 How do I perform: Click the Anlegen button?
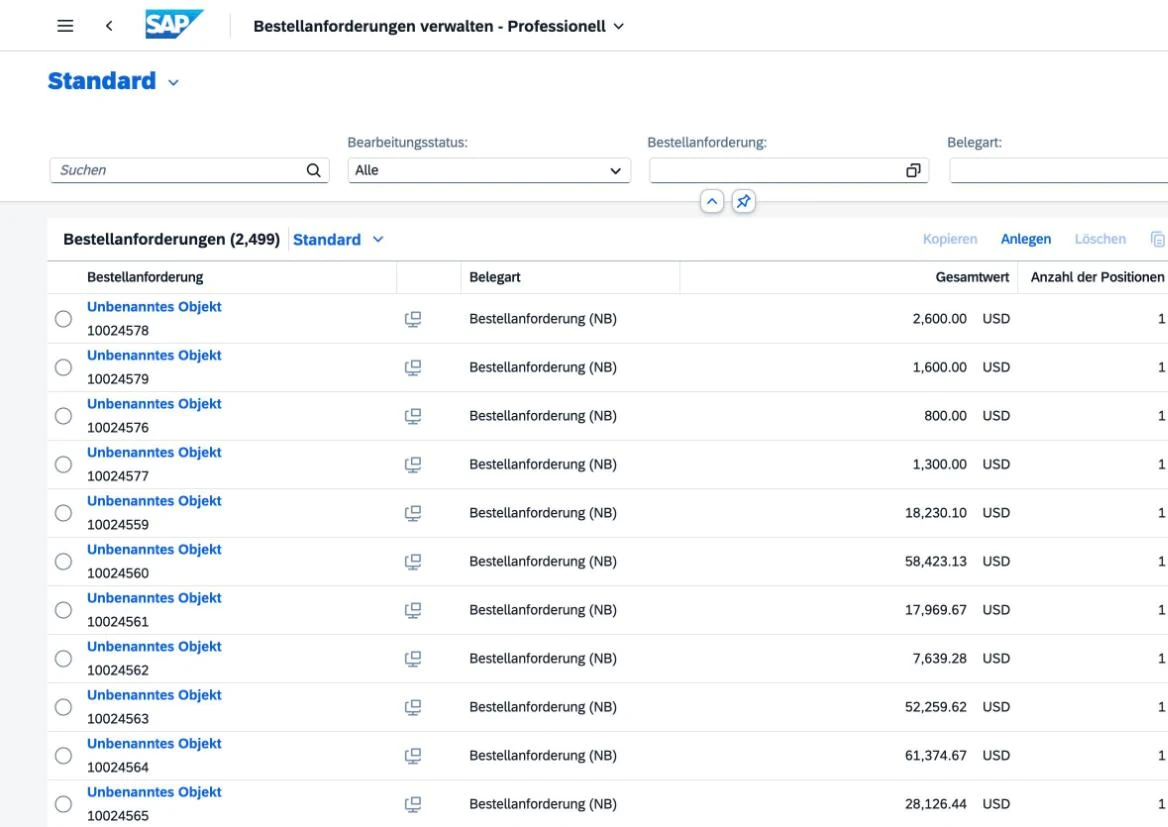[x=1026, y=239]
